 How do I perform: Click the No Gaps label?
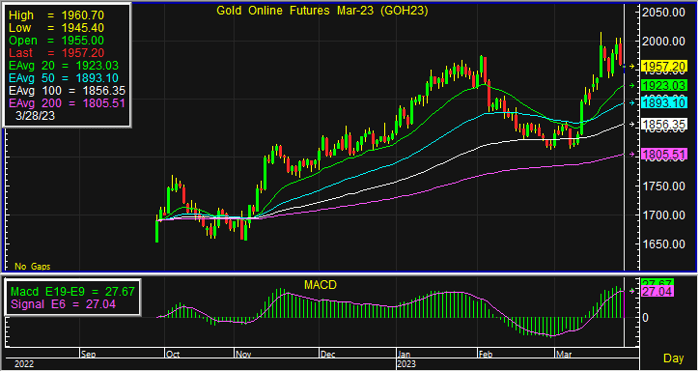pos(32,267)
